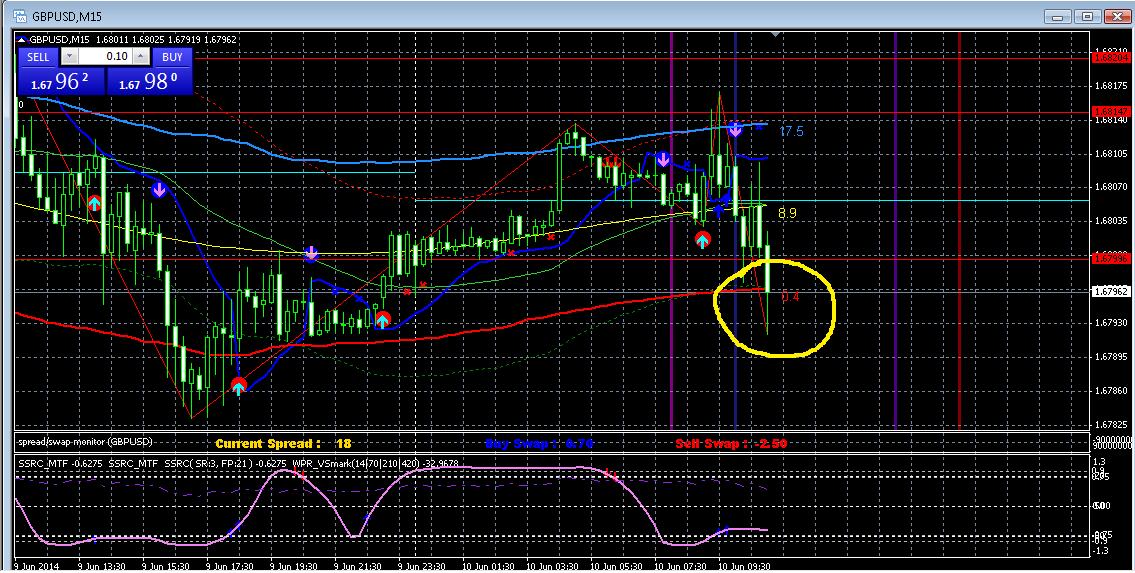Restore down the GBPUSD,M15 chart window
Viewport: 1135px width, 573px height.
click(x=1086, y=16)
